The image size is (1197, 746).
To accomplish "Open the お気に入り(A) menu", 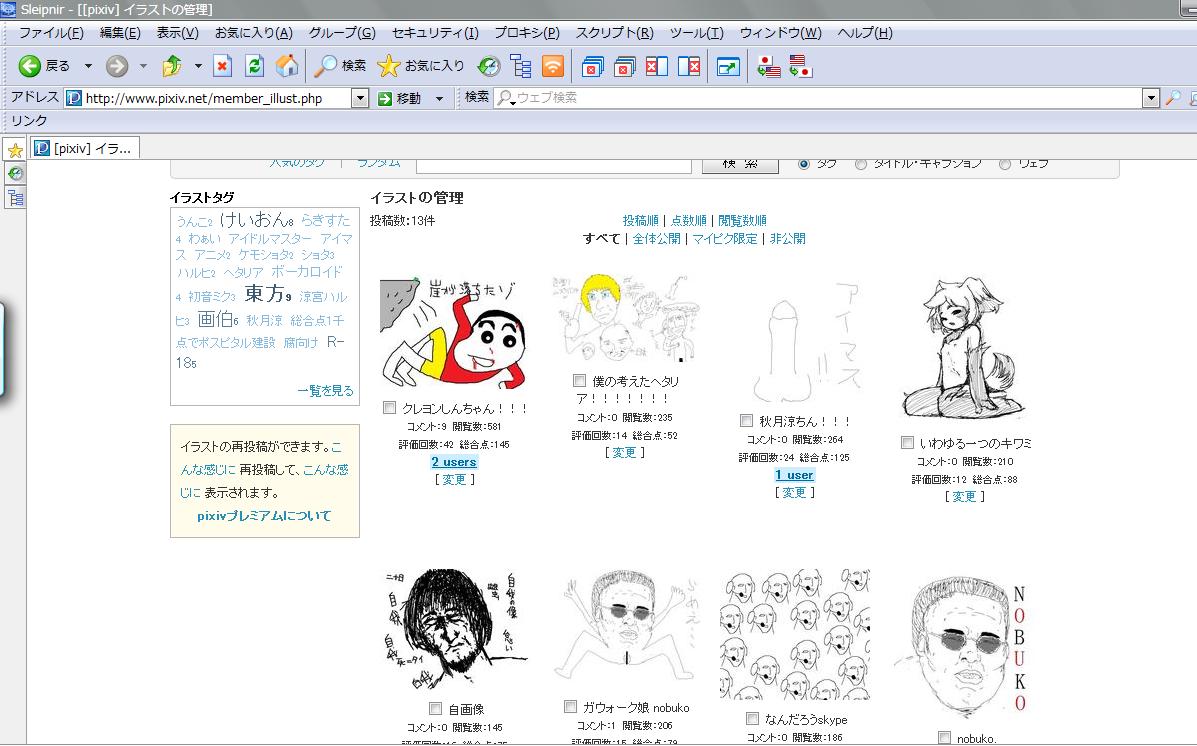I will (x=253, y=33).
